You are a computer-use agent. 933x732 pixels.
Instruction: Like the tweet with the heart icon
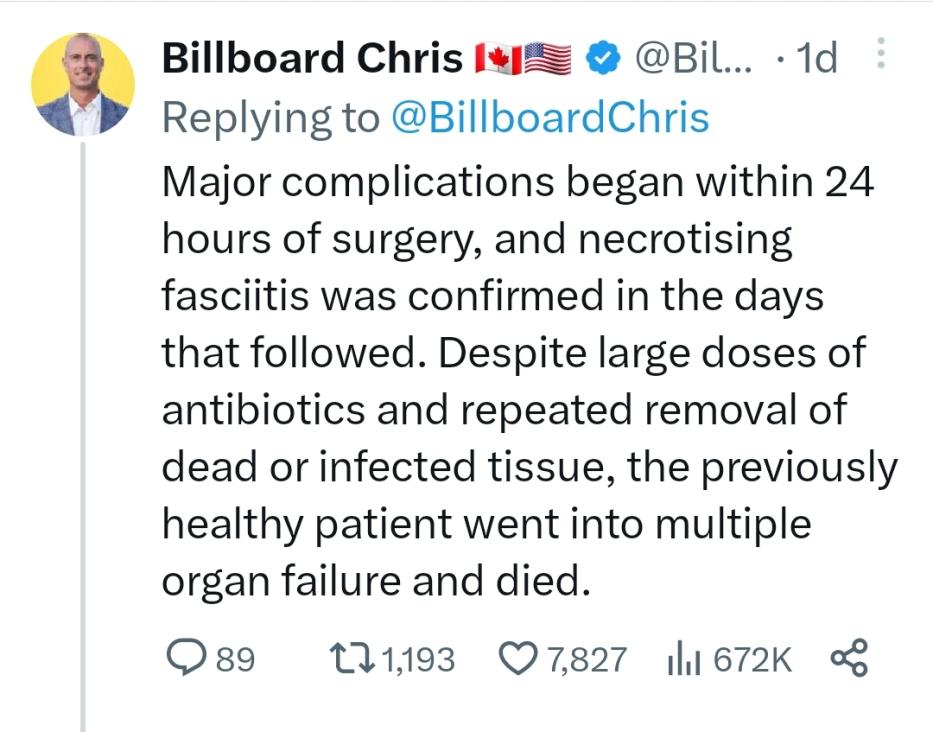coord(516,659)
